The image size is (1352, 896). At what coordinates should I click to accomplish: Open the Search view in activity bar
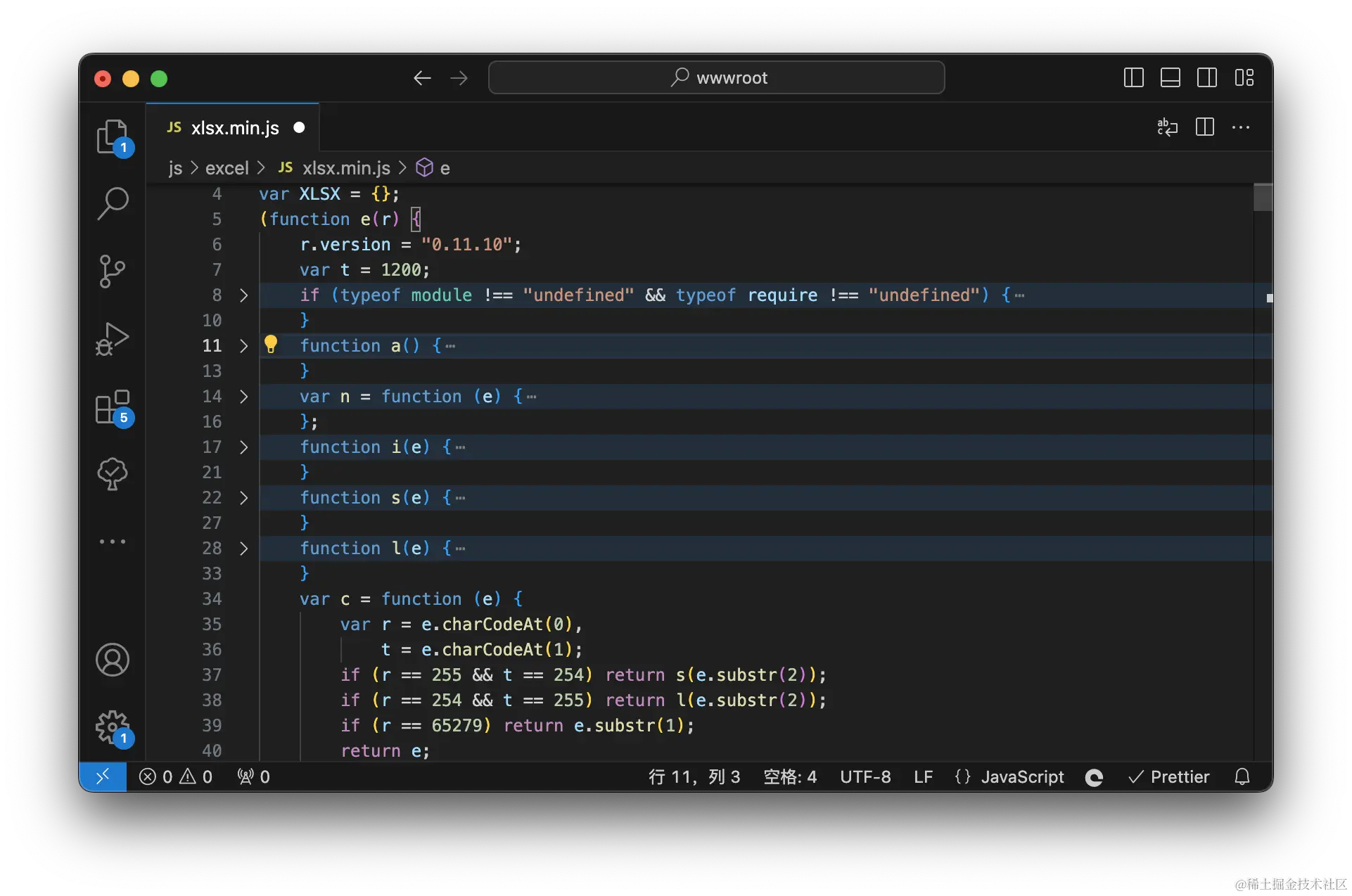coord(113,203)
